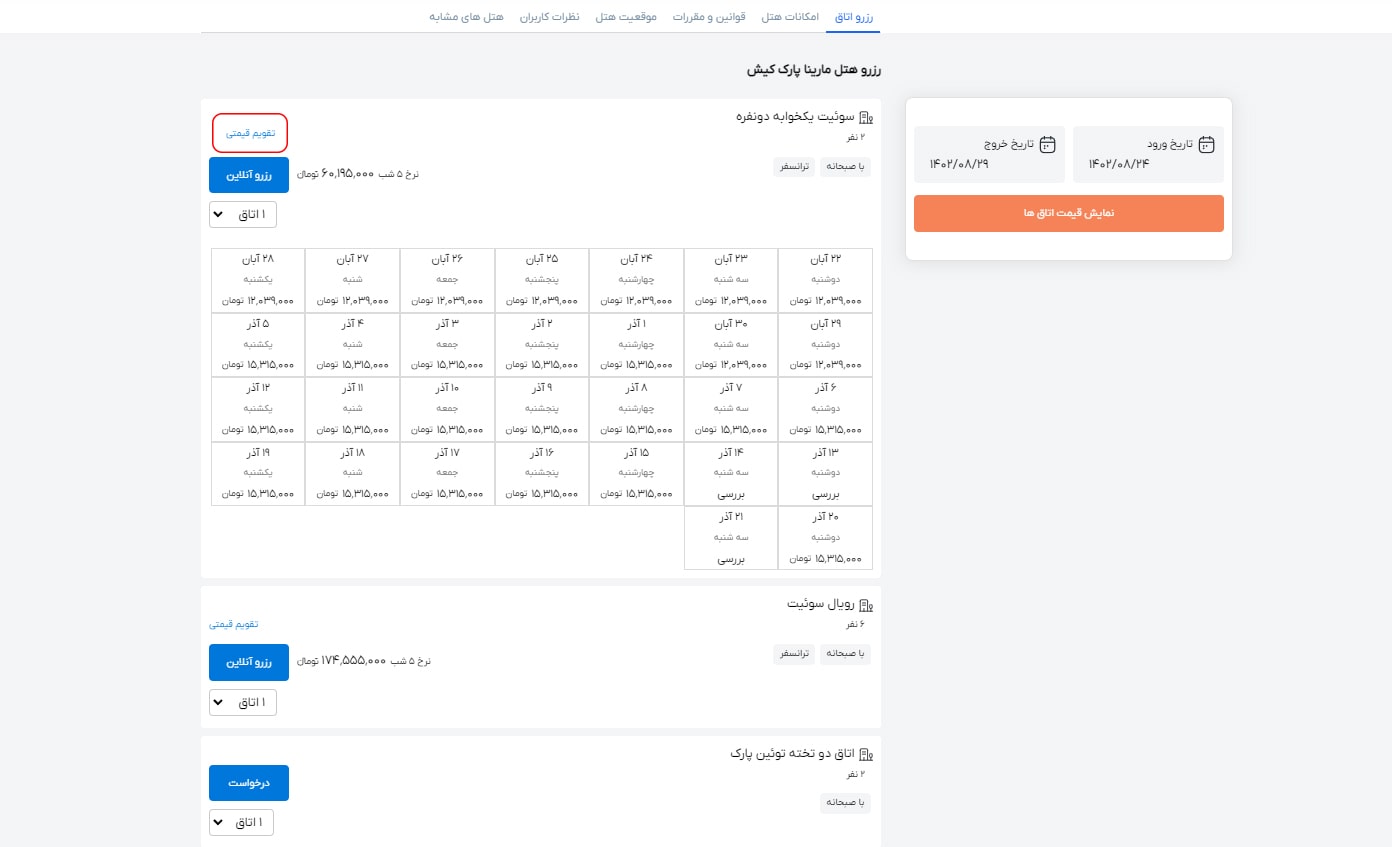
Task: Click the red-highlighted تقویم قیمتی link
Action: [250, 132]
